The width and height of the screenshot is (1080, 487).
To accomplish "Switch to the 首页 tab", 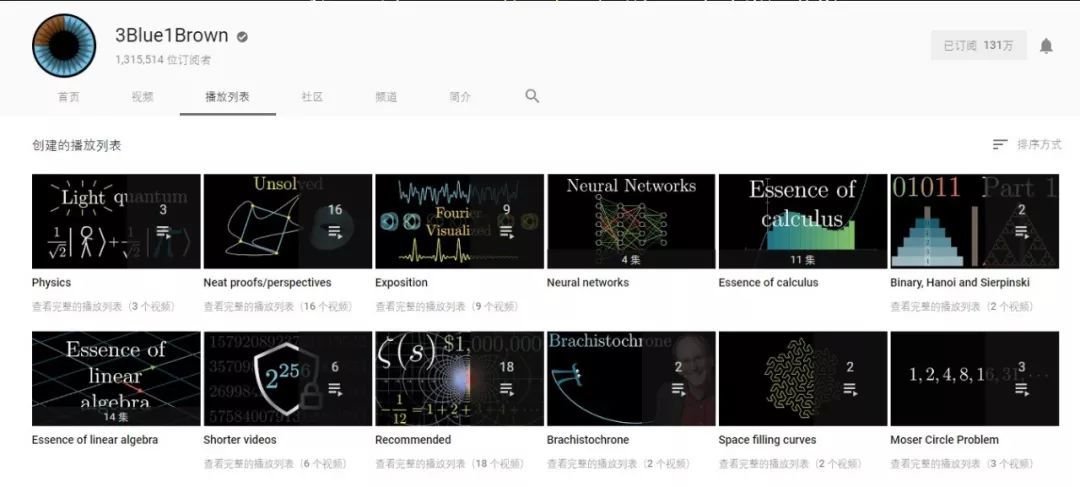I will tap(68, 96).
